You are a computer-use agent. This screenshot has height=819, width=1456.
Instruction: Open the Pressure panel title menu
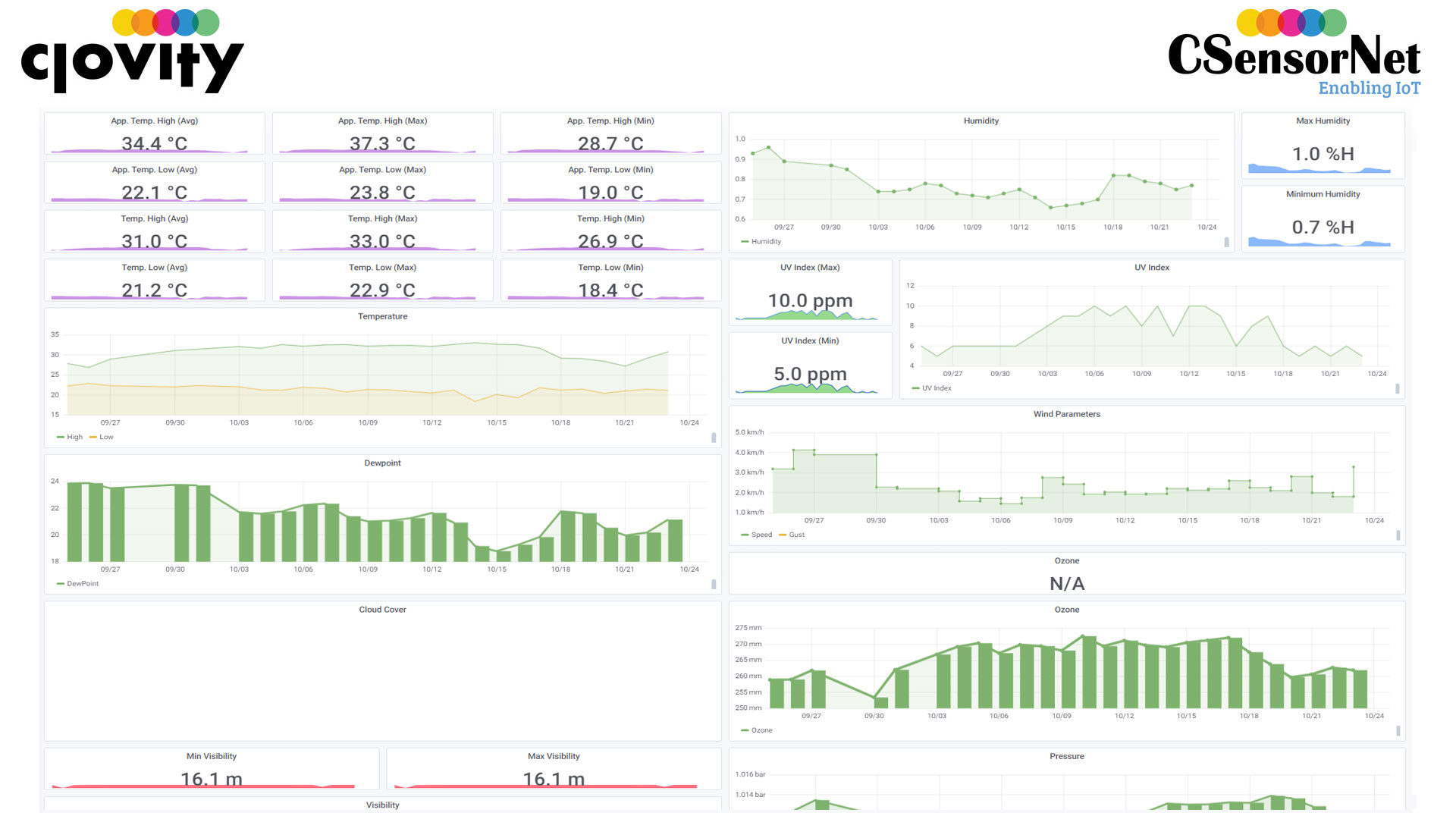[x=1067, y=756]
